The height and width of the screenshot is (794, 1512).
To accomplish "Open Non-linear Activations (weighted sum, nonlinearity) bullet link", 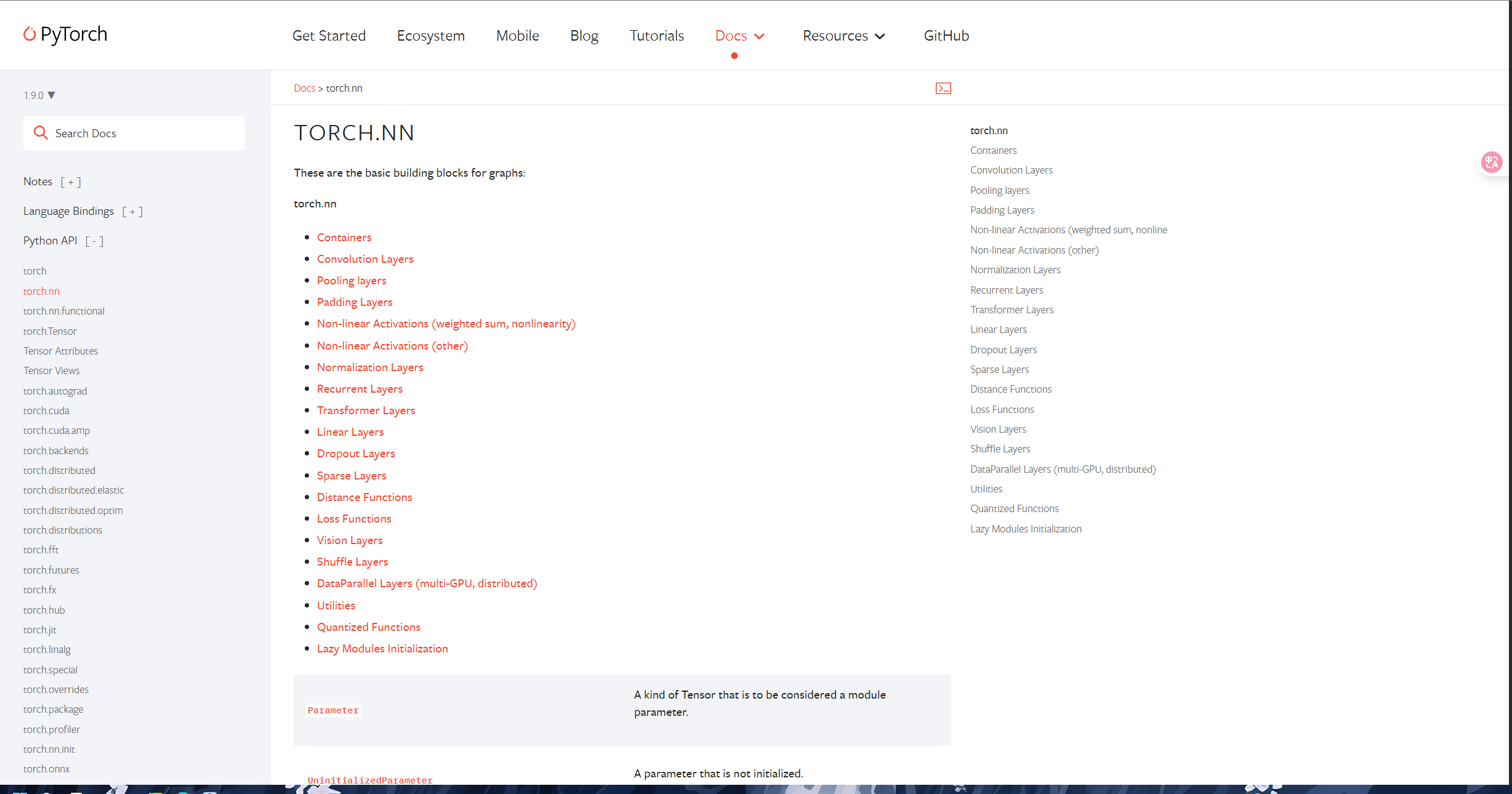I will click(x=446, y=324).
